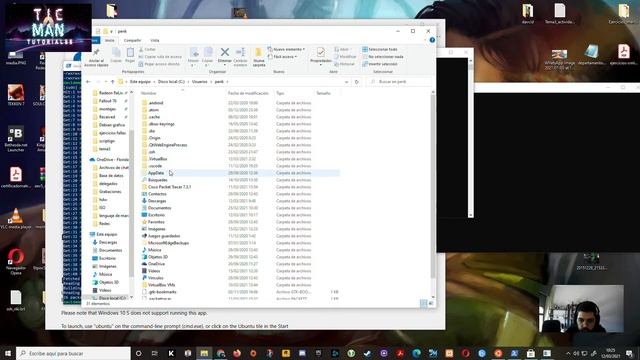Open VLC media player desktop icon

(16, 219)
